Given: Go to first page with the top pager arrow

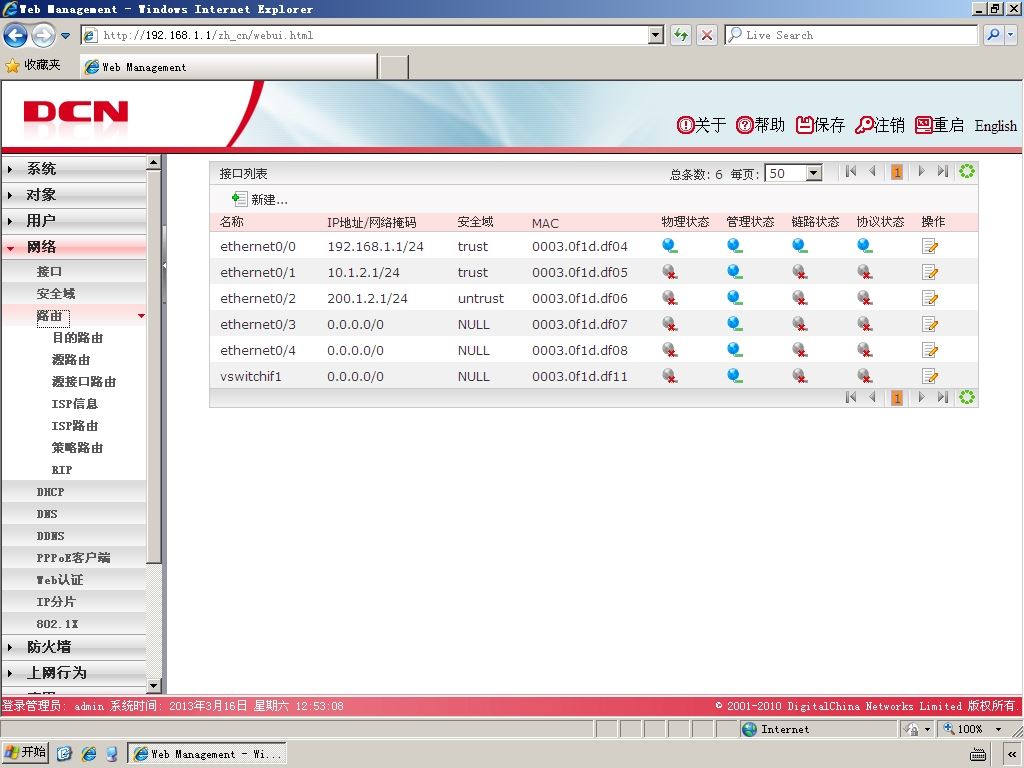Looking at the screenshot, I should pyautogui.click(x=850, y=172).
